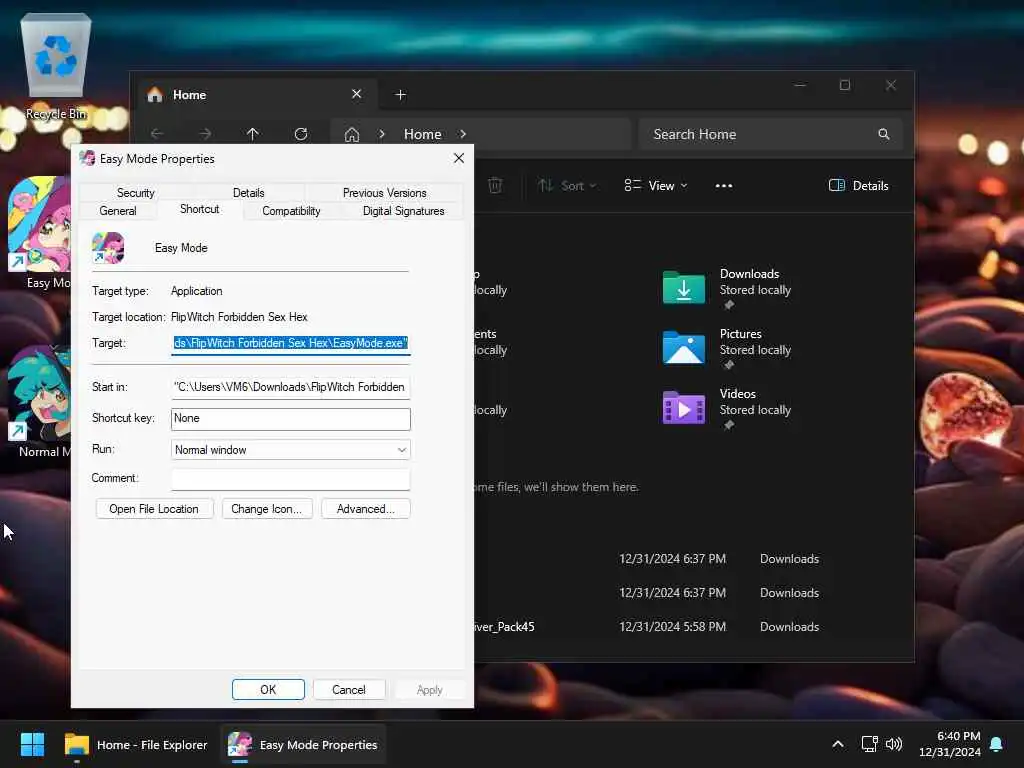Screen dimensions: 1024x768
Task: Click the first 12/31/2024 6:37 PM entry
Action: [x=673, y=558]
